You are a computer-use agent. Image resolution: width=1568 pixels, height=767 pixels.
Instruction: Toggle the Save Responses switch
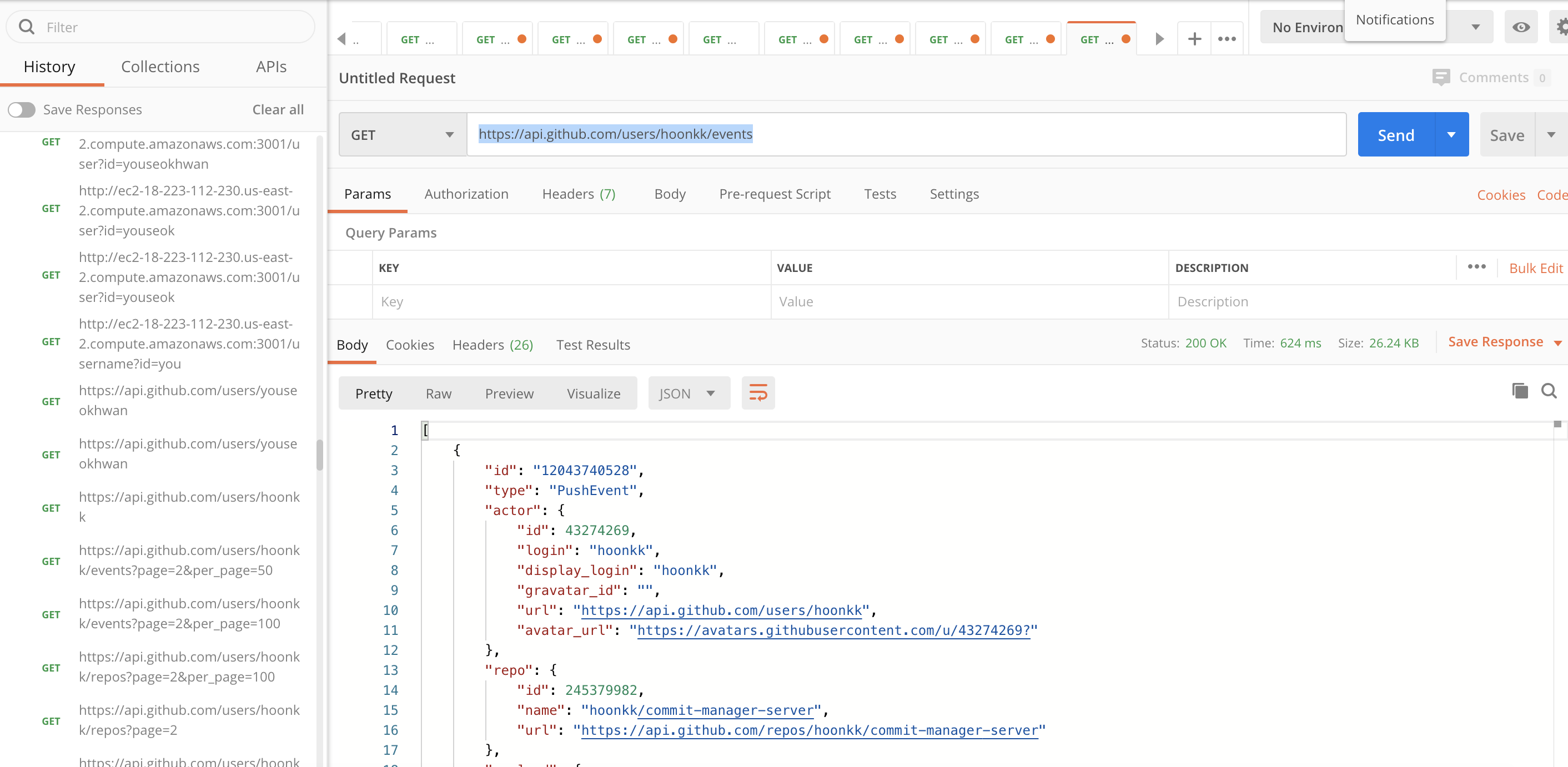click(x=21, y=109)
